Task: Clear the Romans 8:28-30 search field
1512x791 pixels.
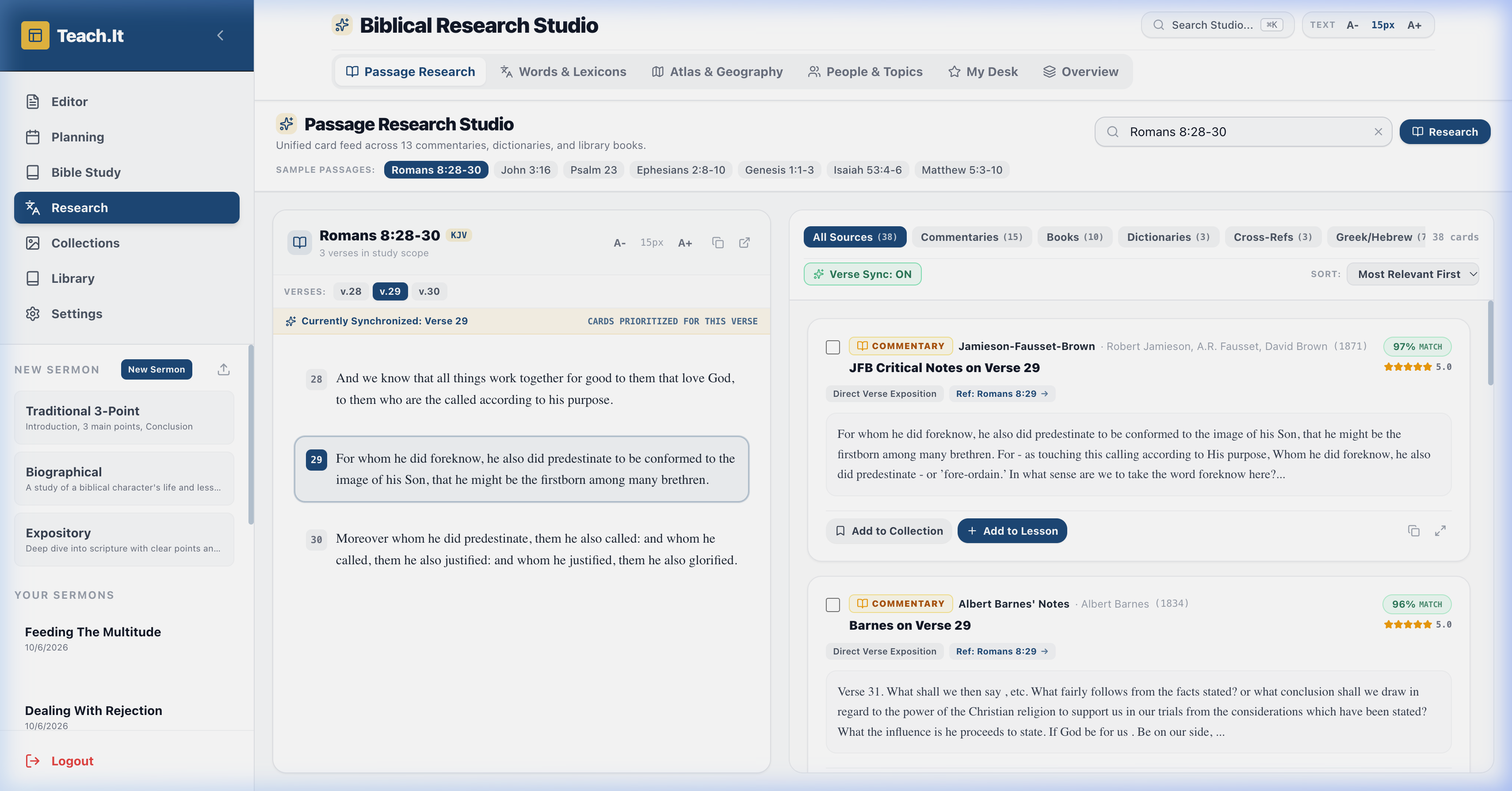Action: 1378,131
